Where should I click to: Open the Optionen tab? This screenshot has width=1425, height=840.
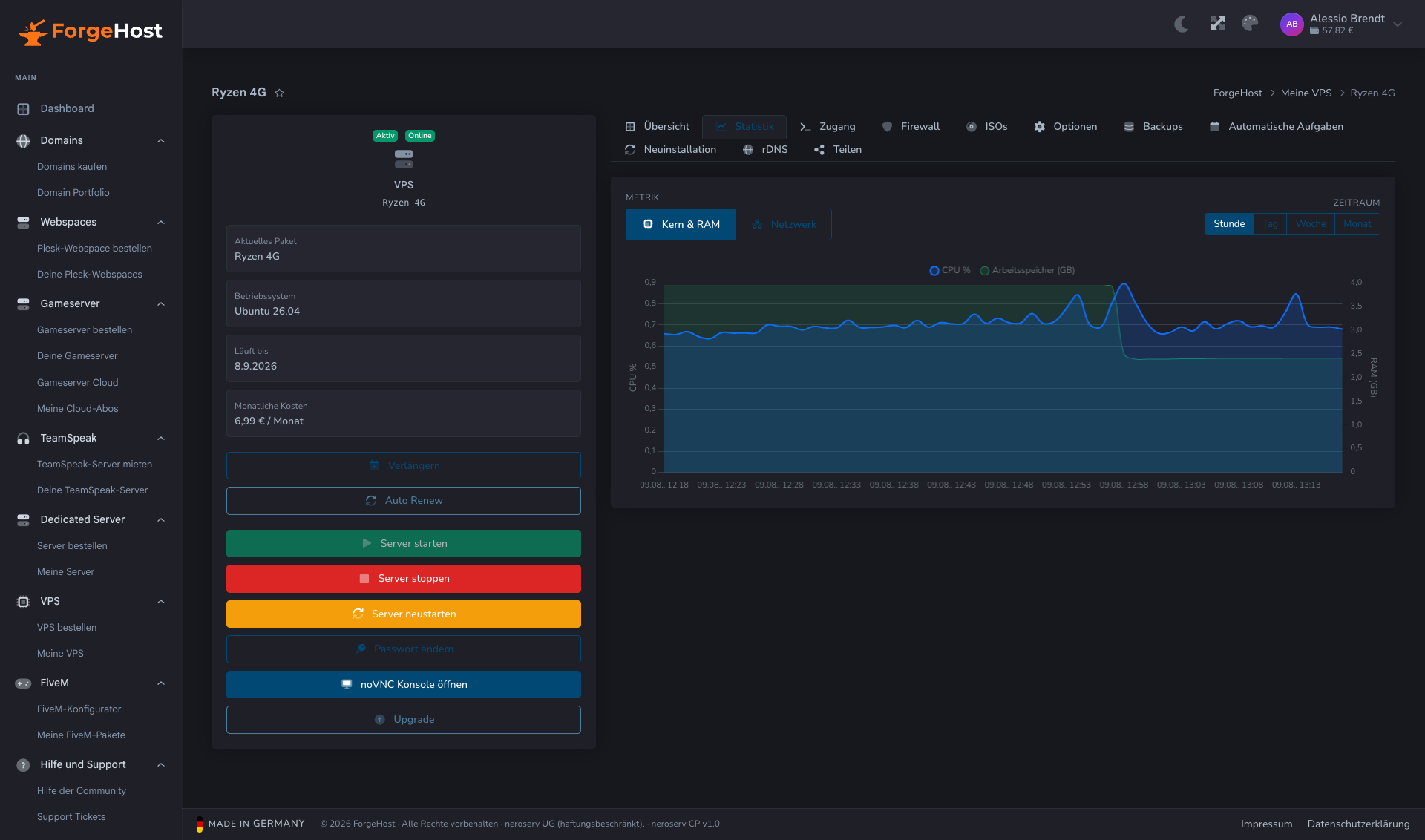(x=1065, y=127)
